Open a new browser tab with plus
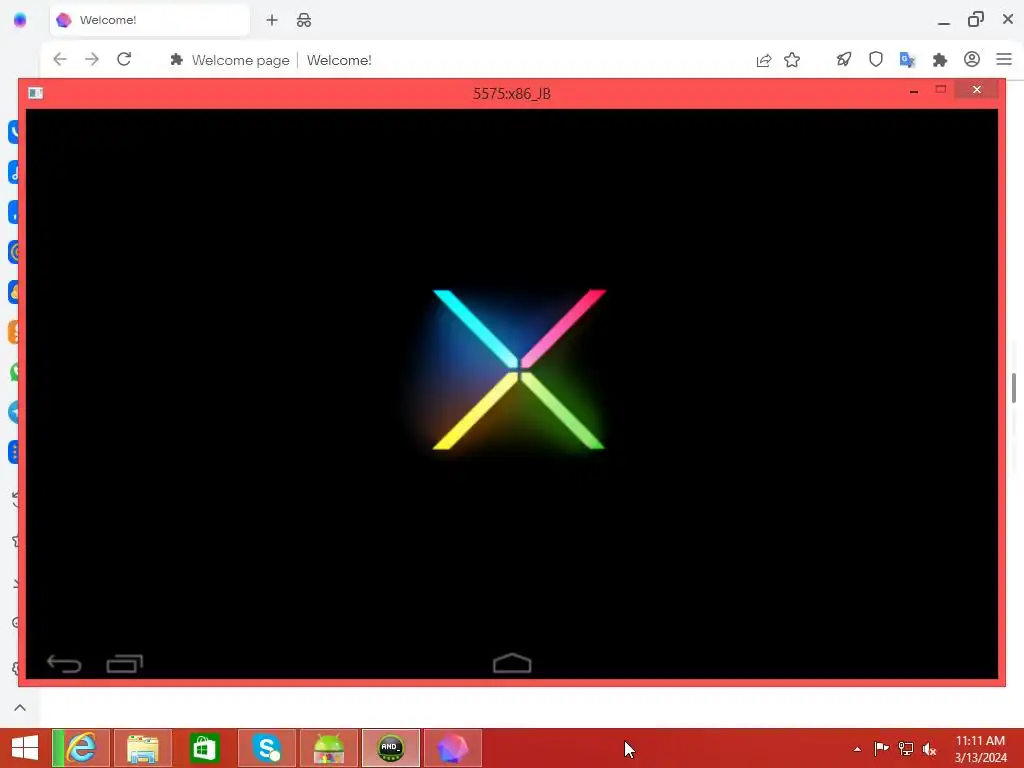 click(x=272, y=20)
